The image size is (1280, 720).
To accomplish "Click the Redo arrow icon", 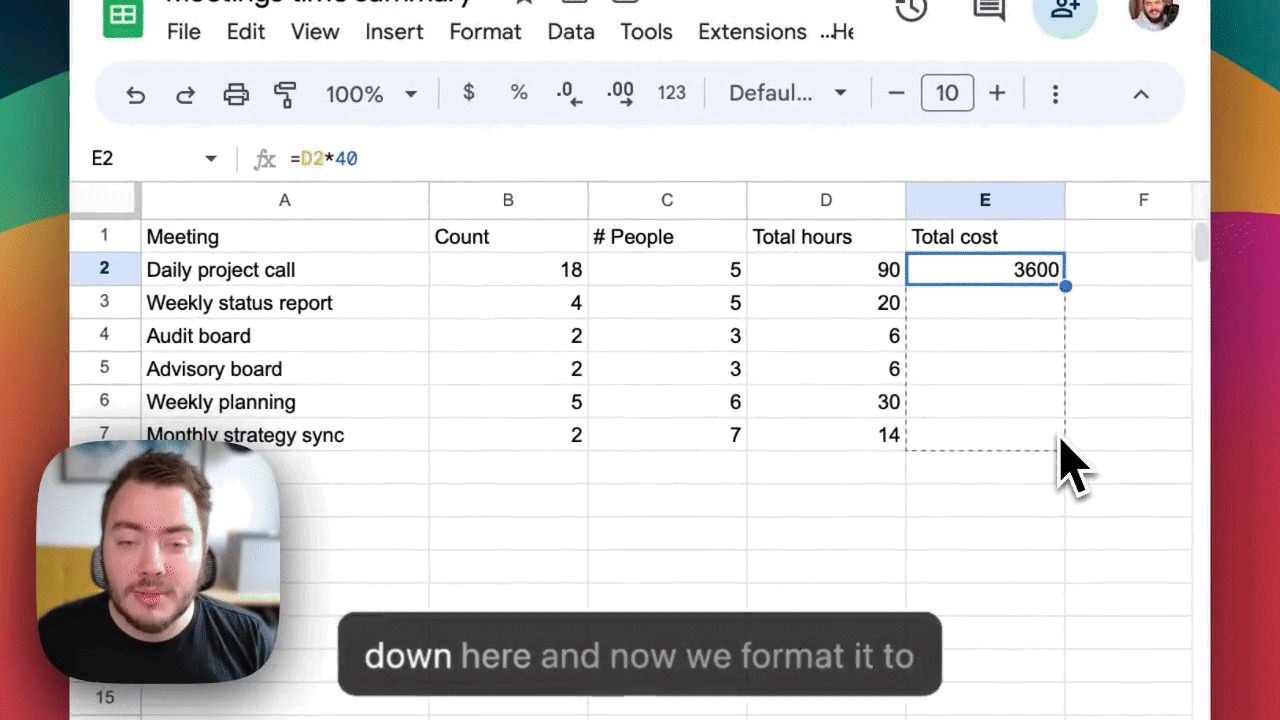I will [185, 94].
